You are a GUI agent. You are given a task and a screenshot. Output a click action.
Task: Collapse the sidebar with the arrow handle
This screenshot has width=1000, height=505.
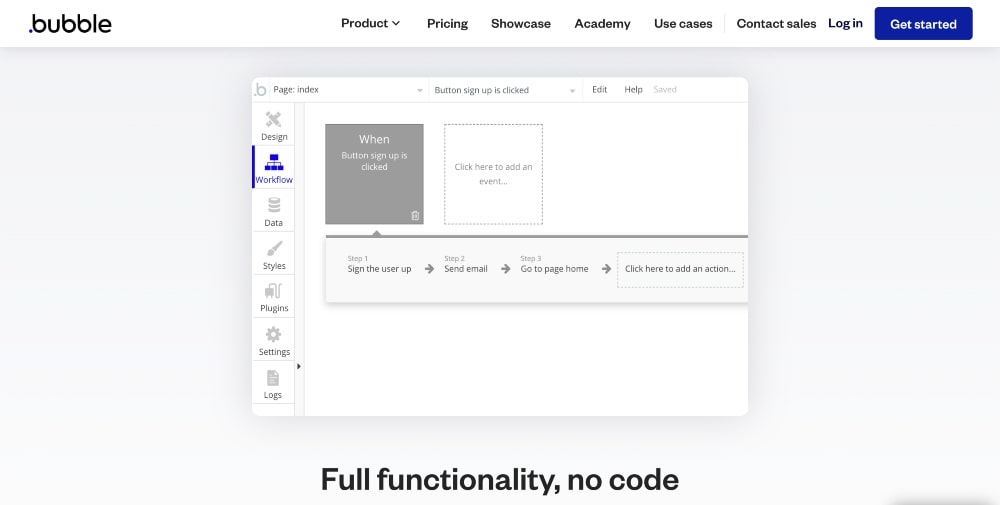click(x=299, y=366)
